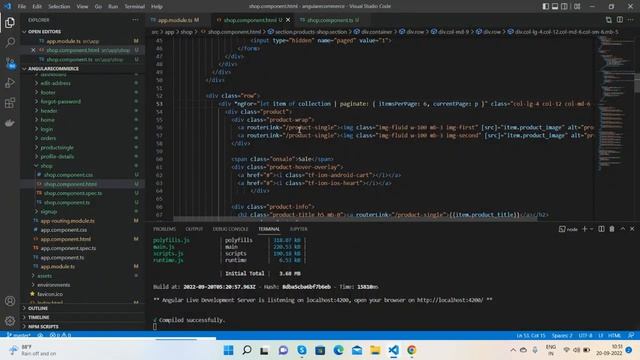Maximize the panel size with chevron

point(622,229)
